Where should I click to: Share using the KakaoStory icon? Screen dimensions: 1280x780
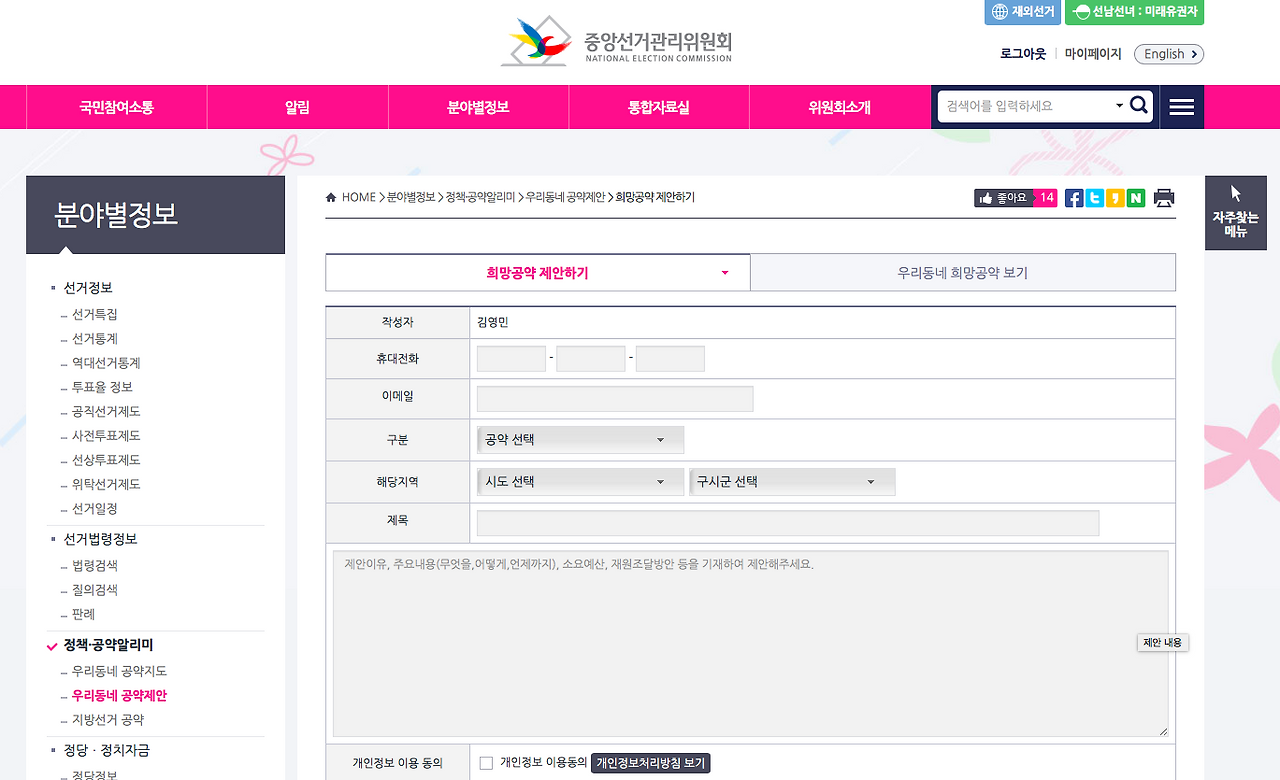click(x=1115, y=197)
